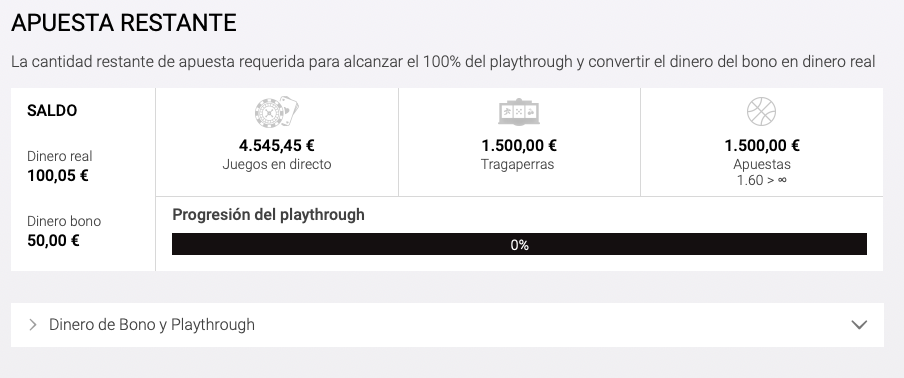The image size is (904, 378).
Task: Click the 1.60 > ∞ odds text
Action: (x=762, y=180)
